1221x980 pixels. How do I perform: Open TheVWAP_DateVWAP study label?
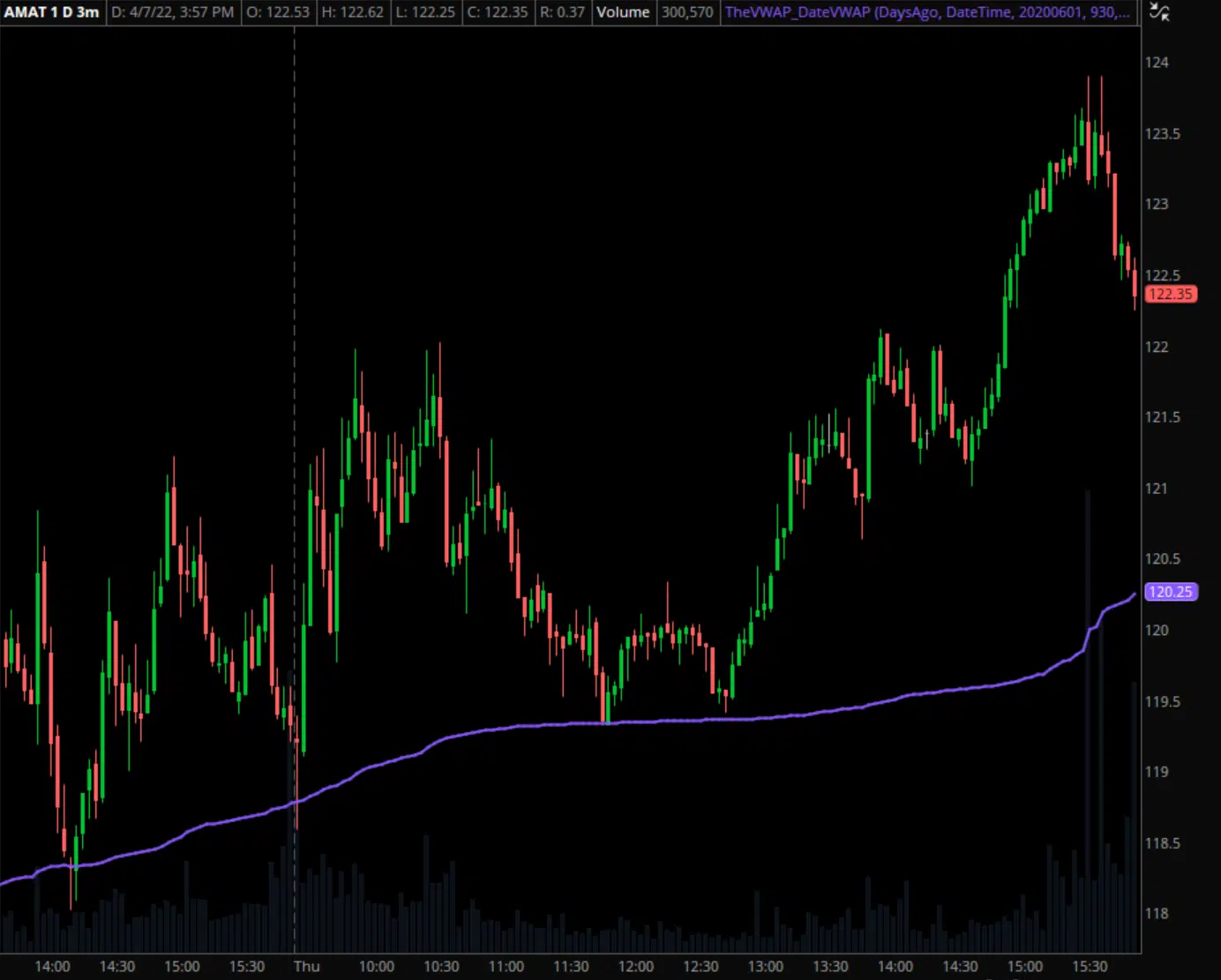tap(927, 12)
